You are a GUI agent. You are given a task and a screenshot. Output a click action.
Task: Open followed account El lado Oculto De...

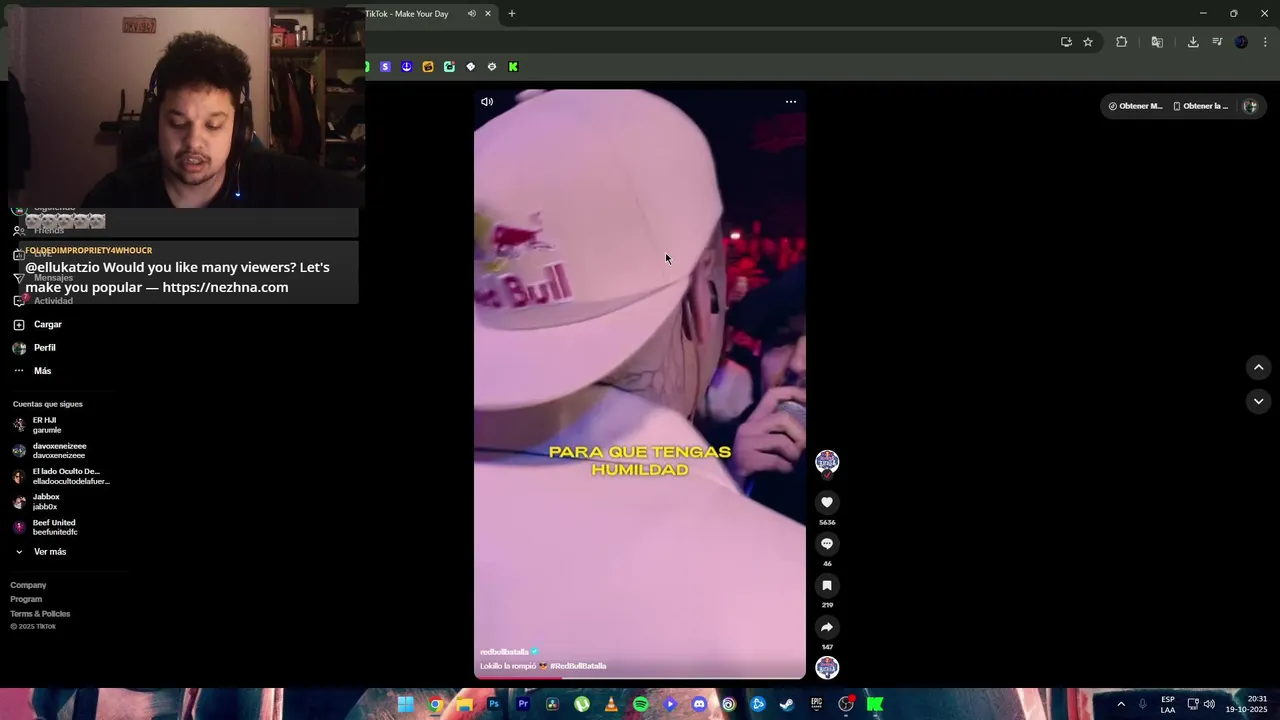pyautogui.click(x=60, y=476)
